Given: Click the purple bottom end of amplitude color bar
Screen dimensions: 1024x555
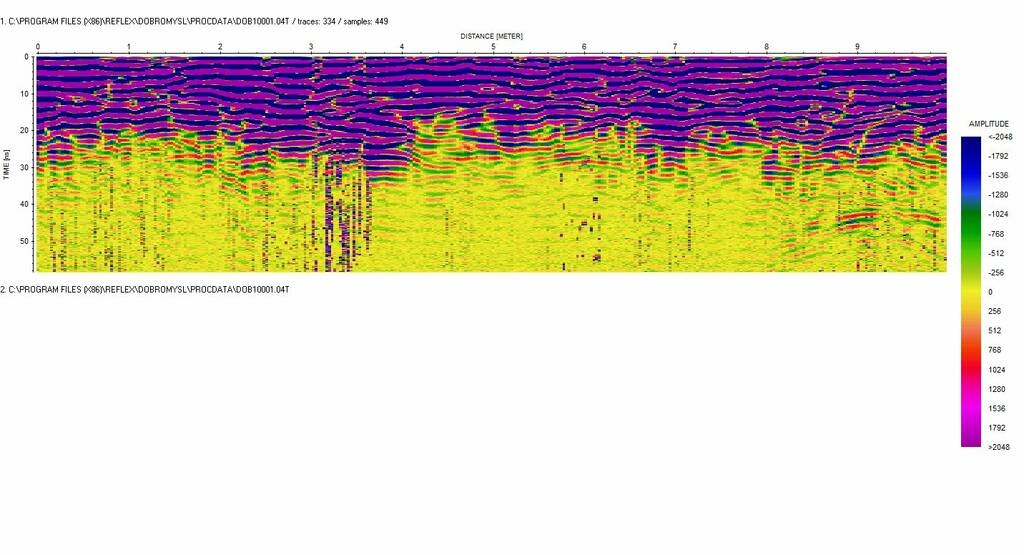Looking at the screenshot, I should [x=971, y=438].
